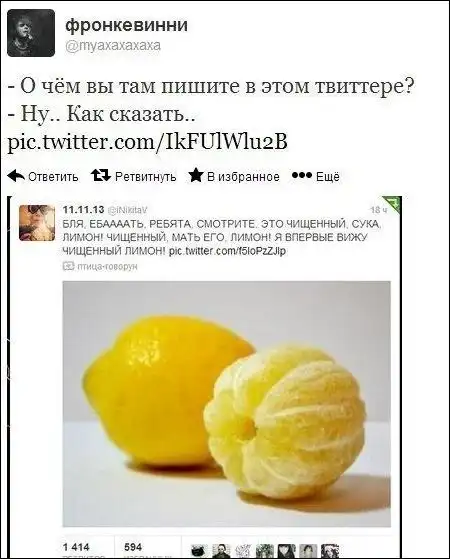Viewport: 450px width, 559px height.
Task: Click the retweet arrows icon
Action: [101, 175]
